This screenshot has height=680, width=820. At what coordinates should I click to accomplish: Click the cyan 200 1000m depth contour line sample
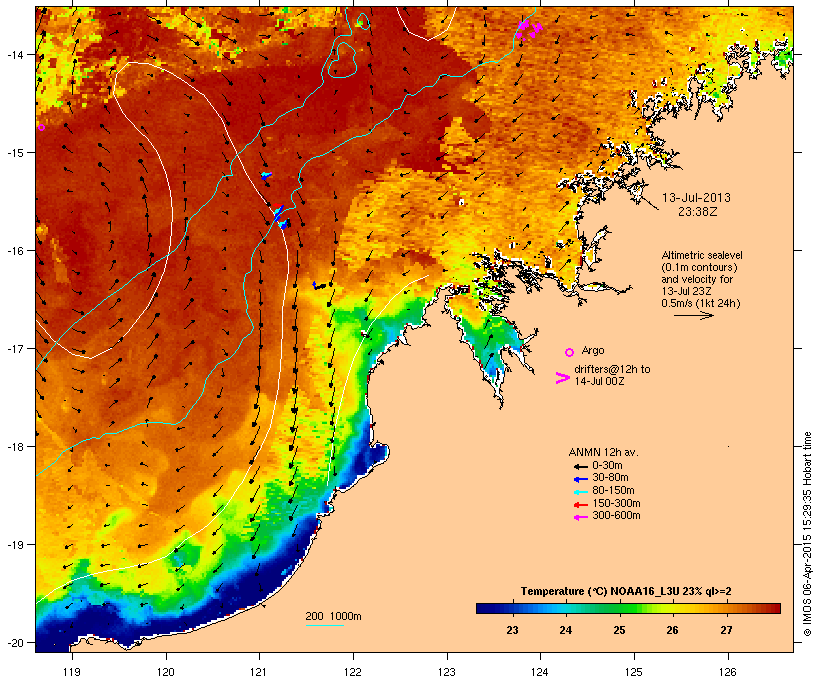(324, 625)
